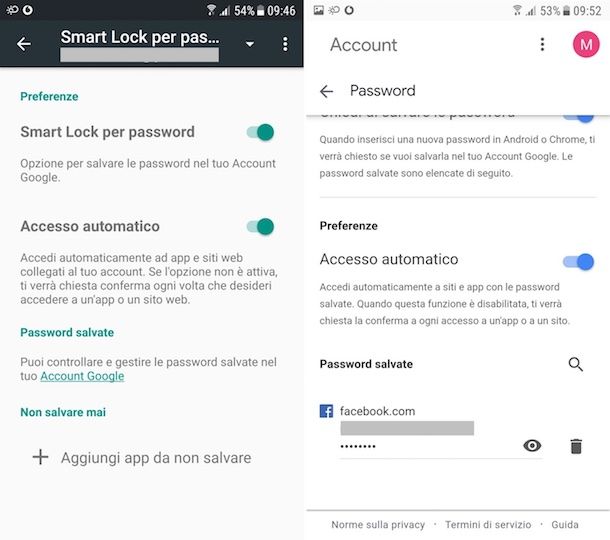Select Aggiungi app da non salvare
Viewport: 610px width, 540px height.
pos(156,458)
